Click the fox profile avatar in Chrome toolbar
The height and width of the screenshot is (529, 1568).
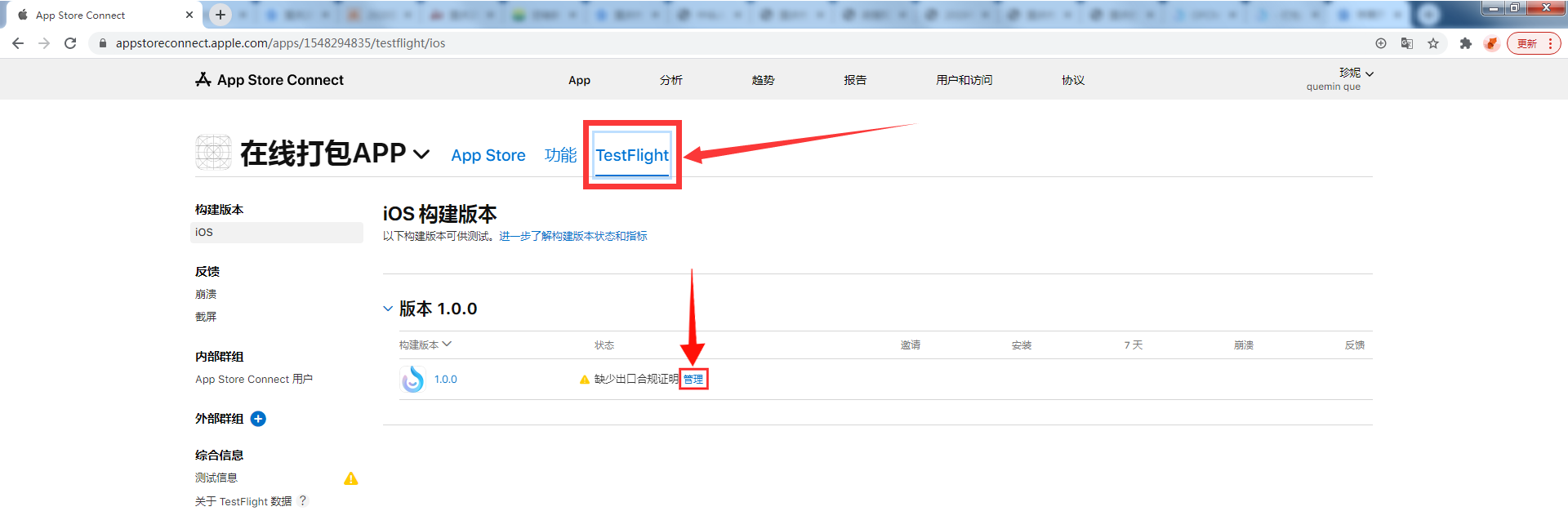pos(1492,43)
